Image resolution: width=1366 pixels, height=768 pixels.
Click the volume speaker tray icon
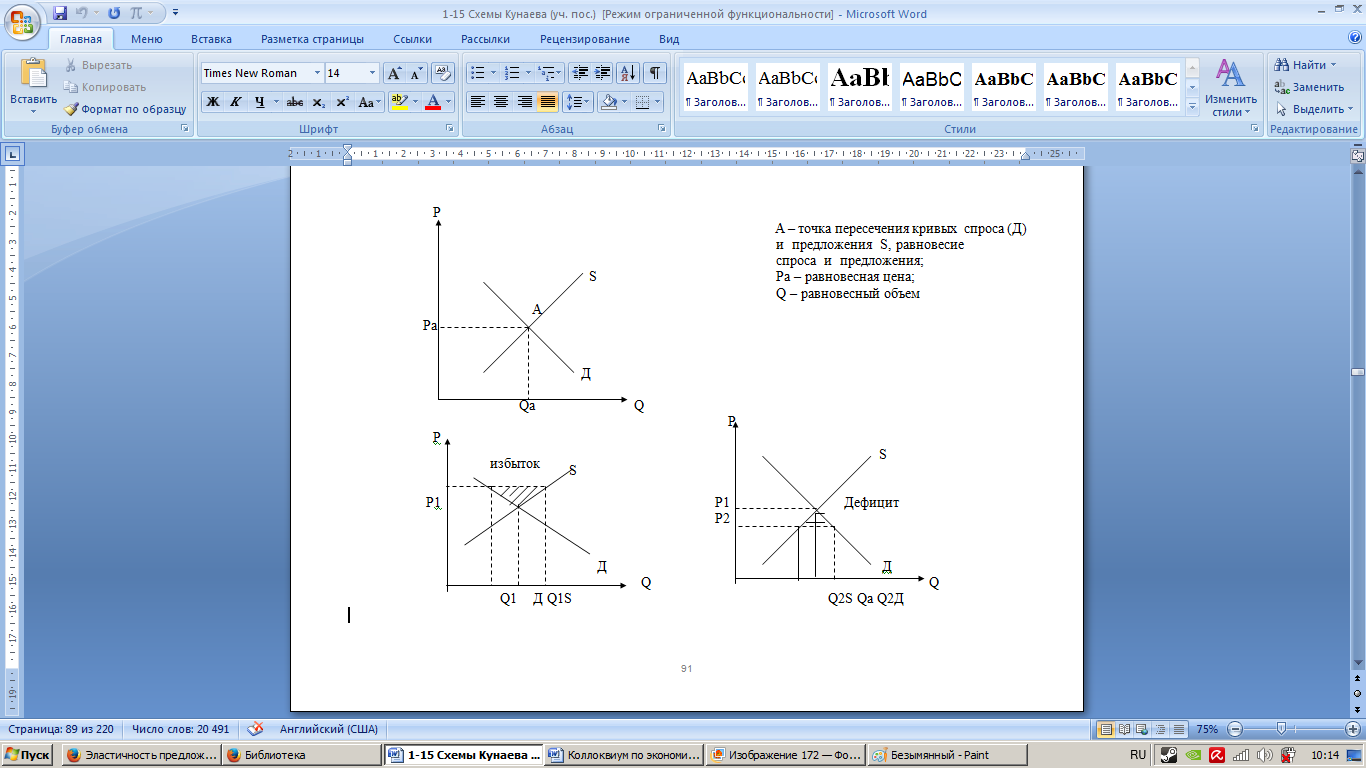1264,755
